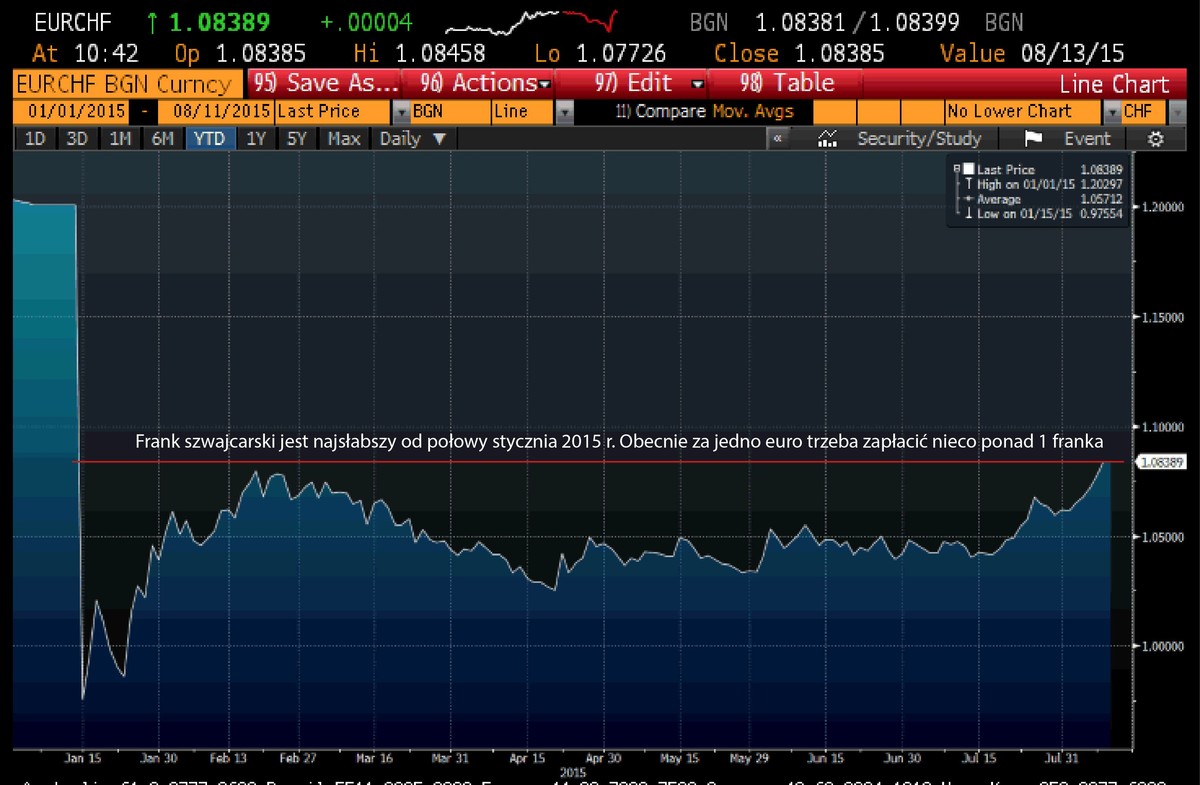Collapse the legend tree minus box
The width and height of the screenshot is (1200, 785).
point(957,169)
